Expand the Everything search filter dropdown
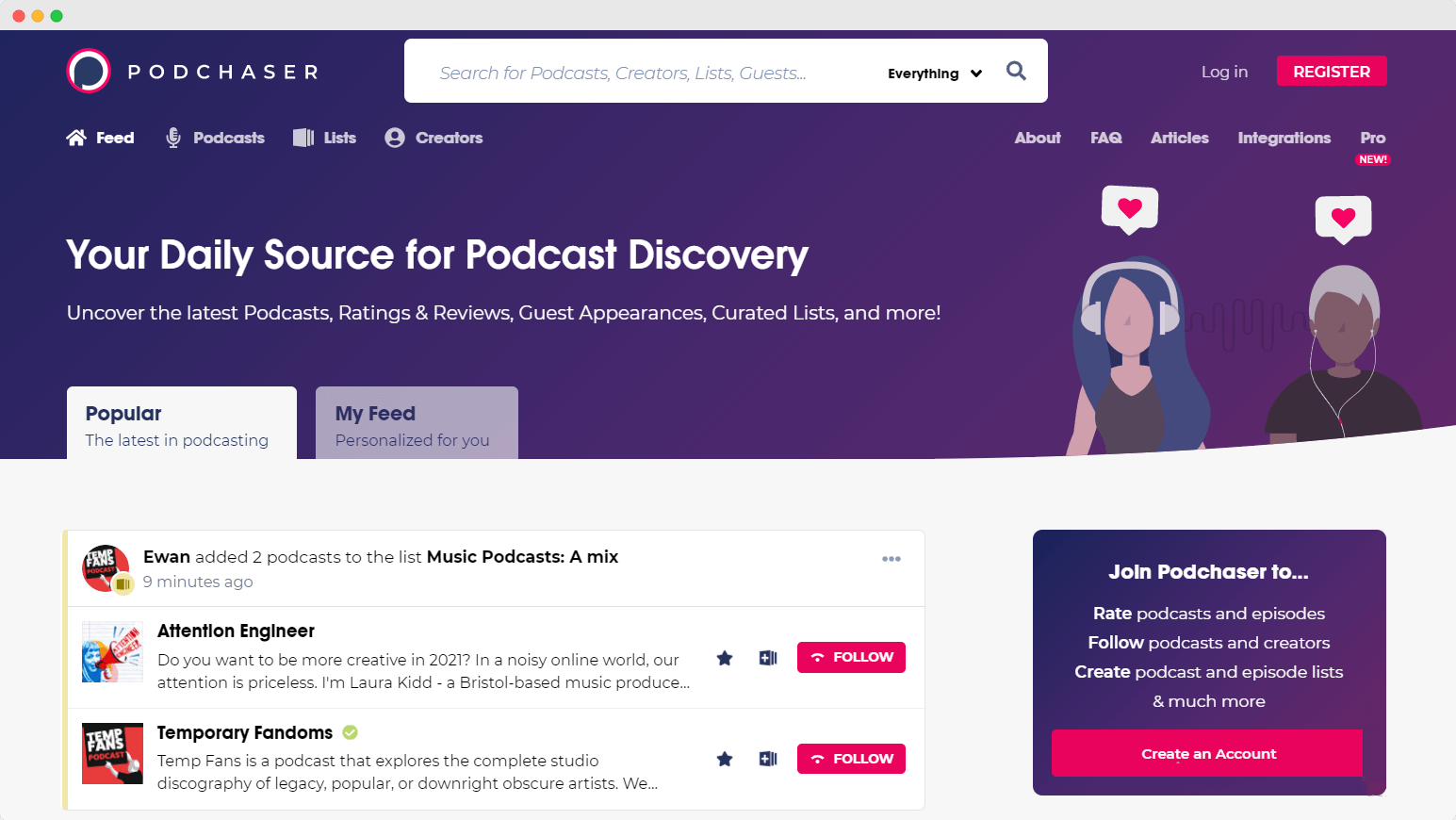 pos(935,74)
